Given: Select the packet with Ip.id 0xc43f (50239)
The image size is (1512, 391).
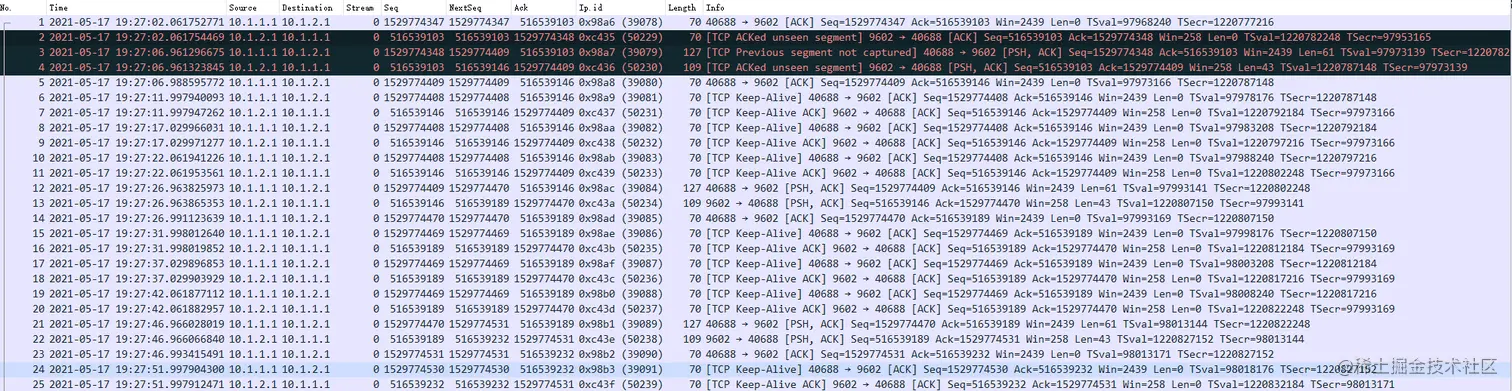Looking at the screenshot, I should point(756,383).
